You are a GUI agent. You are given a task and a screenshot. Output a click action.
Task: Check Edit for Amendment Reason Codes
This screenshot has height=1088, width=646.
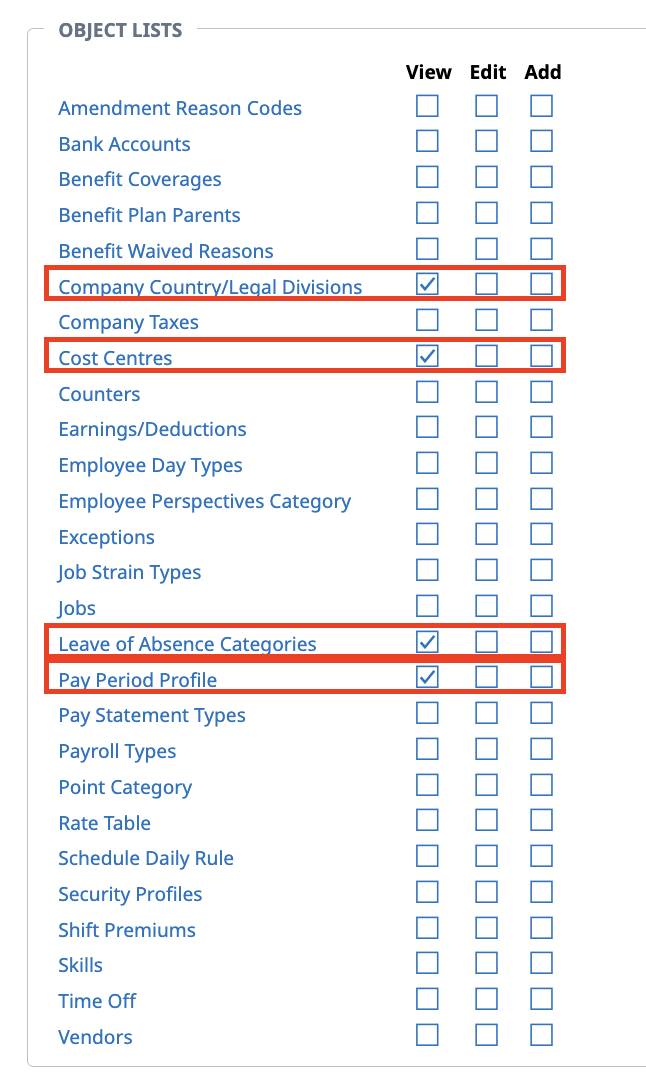click(486, 105)
